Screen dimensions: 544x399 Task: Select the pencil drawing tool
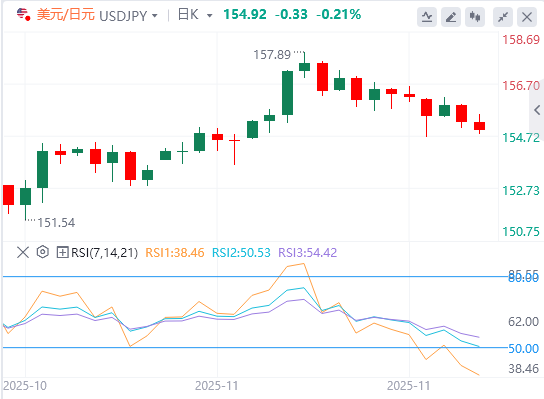click(451, 17)
